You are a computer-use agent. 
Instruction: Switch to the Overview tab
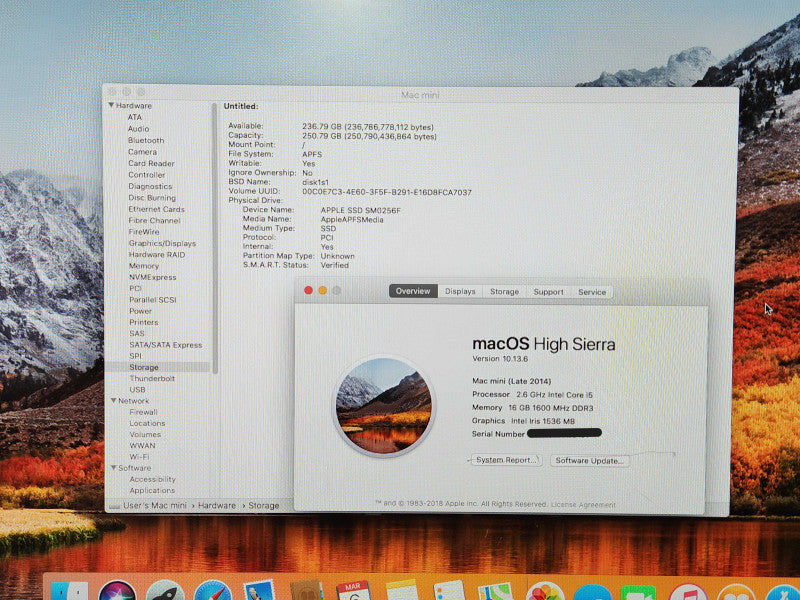click(413, 291)
